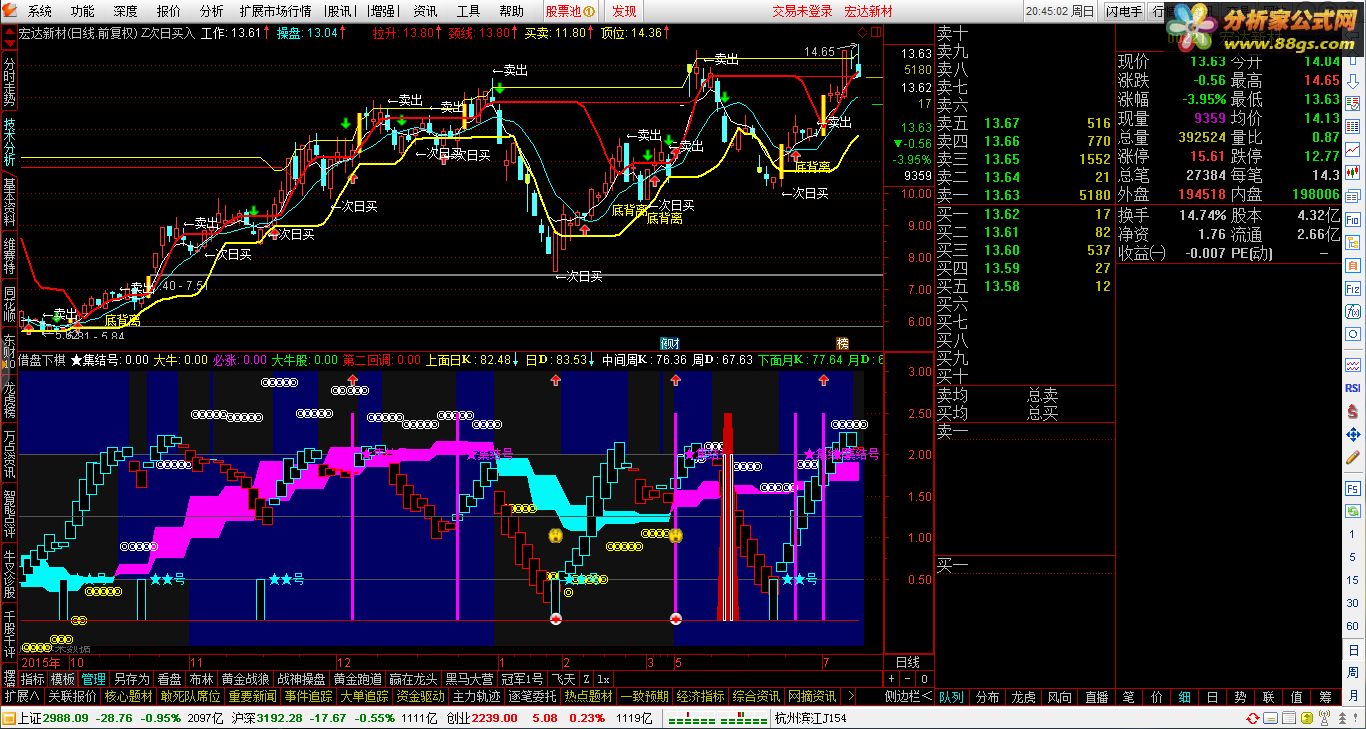Click the 卖一 price 13.63
The height and width of the screenshot is (729, 1366).
1002,196
